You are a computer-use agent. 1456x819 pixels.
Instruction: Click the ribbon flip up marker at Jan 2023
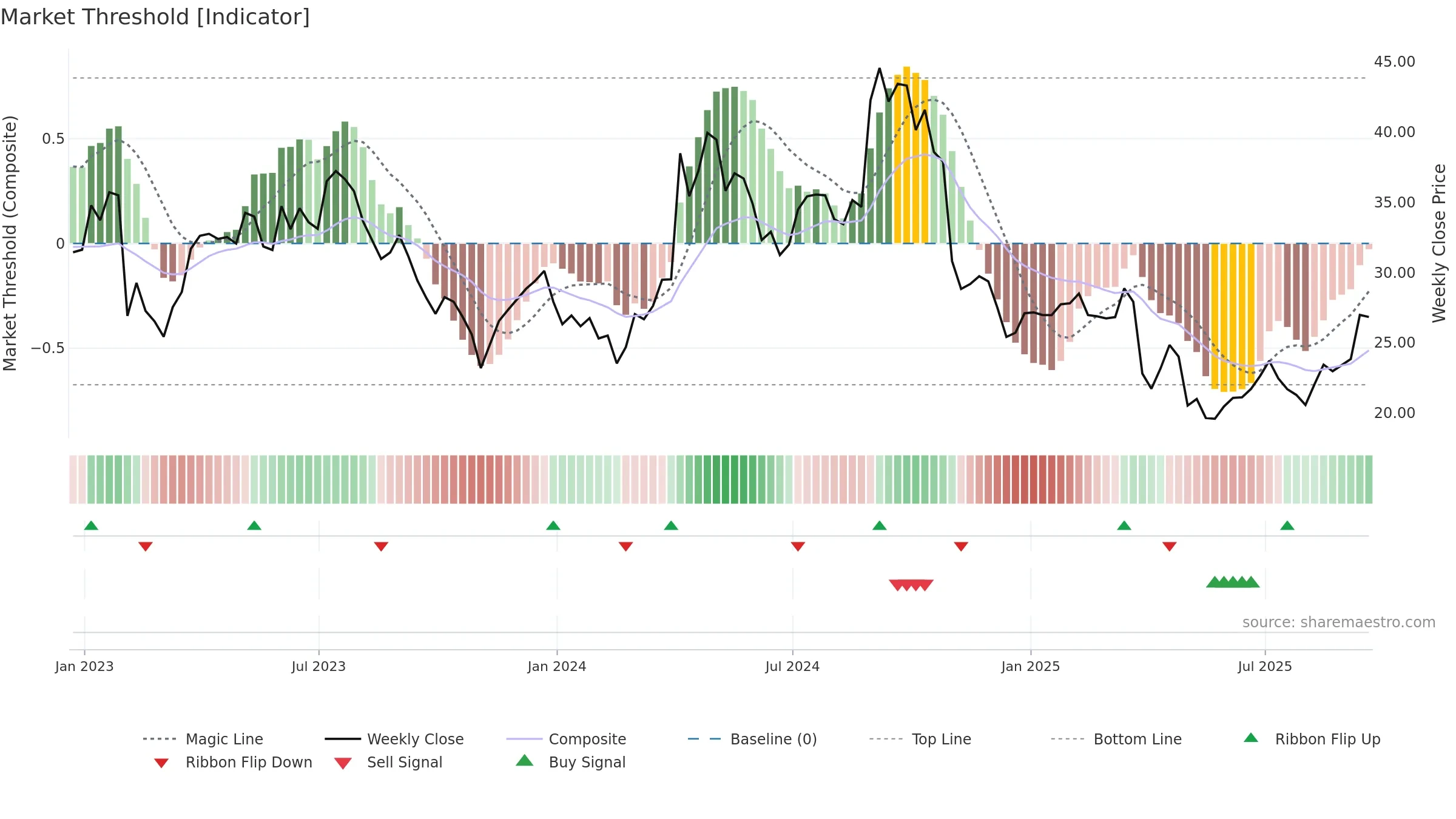[91, 525]
